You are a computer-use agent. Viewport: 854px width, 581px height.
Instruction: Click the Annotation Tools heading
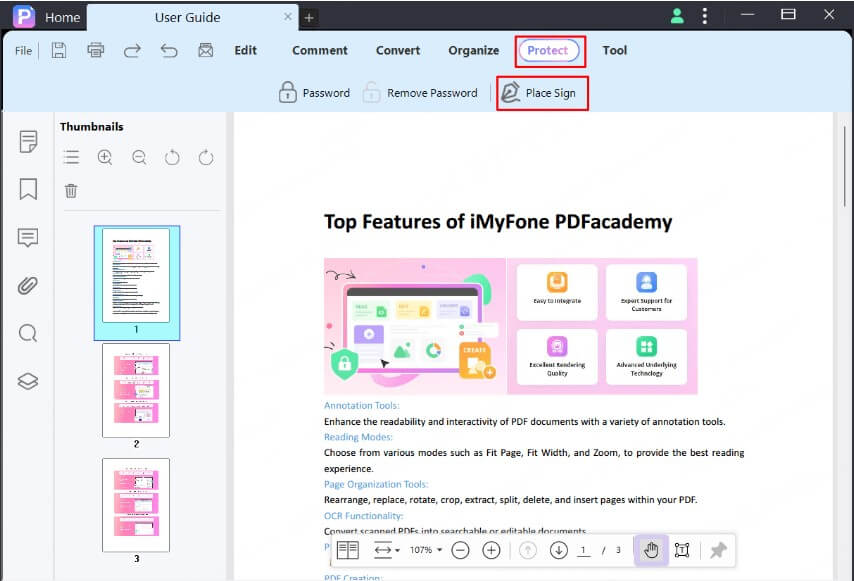pyautogui.click(x=362, y=406)
